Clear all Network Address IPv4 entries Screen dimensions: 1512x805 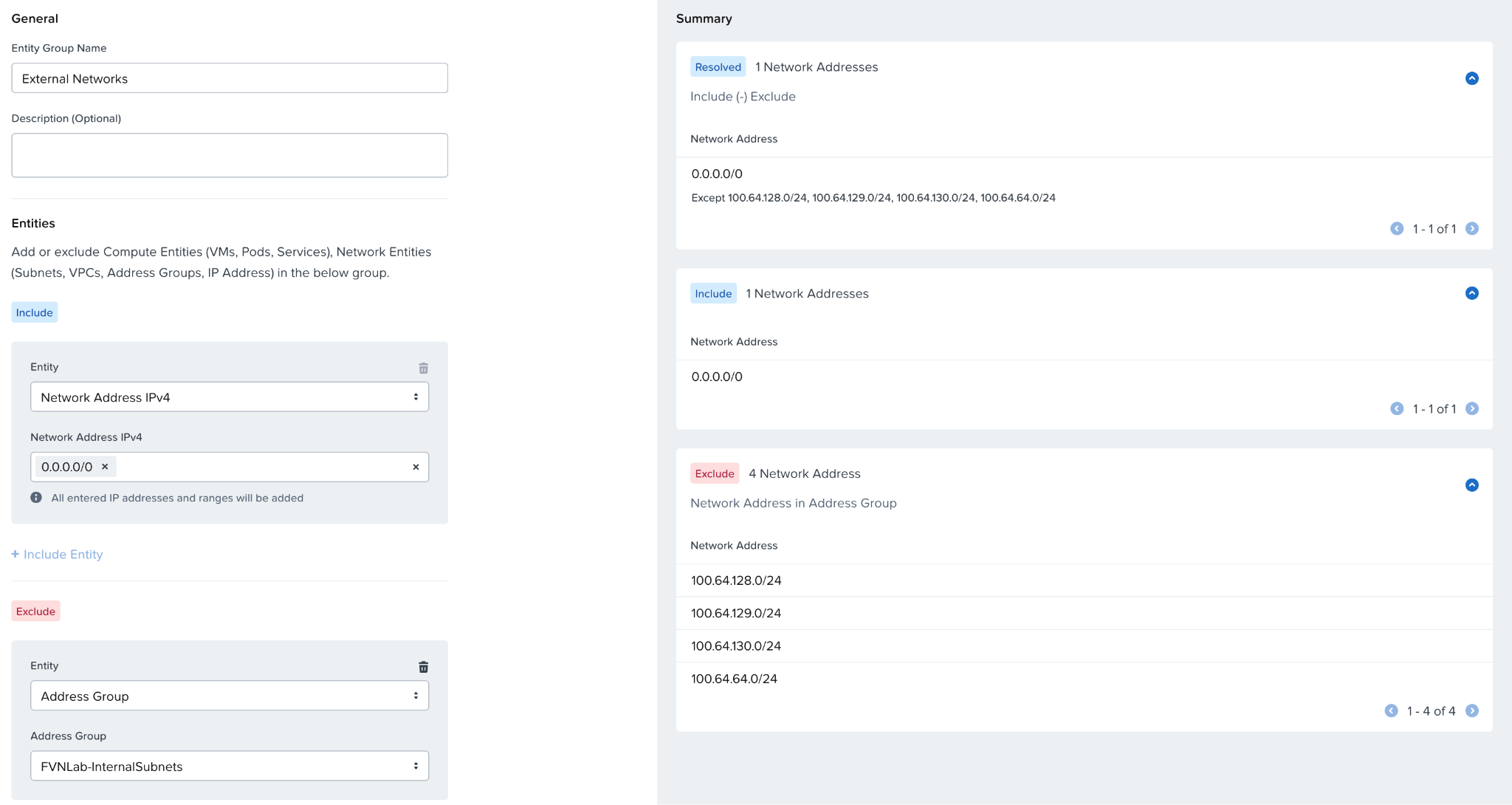(416, 467)
